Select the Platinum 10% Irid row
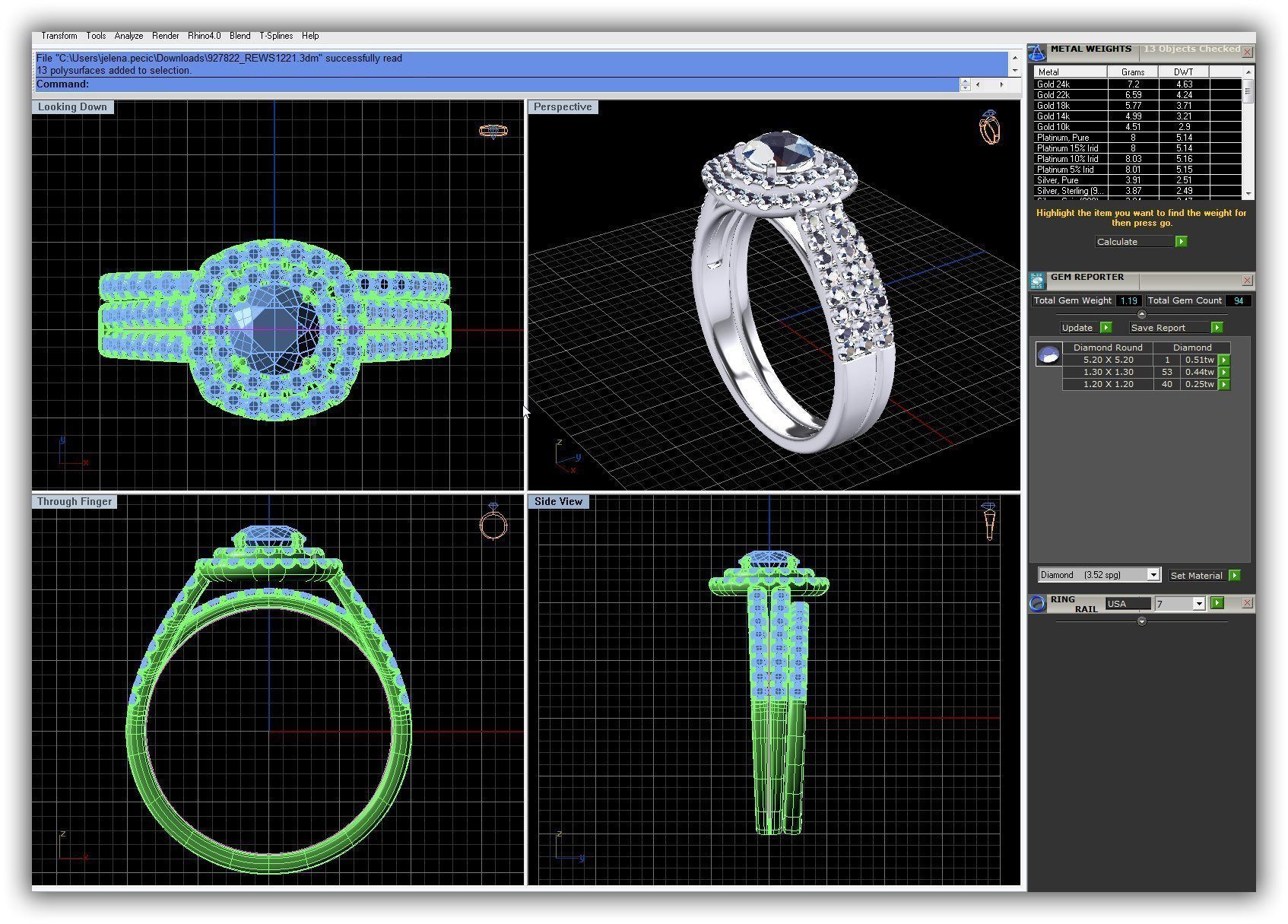The height and width of the screenshot is (924, 1288). (x=1137, y=159)
